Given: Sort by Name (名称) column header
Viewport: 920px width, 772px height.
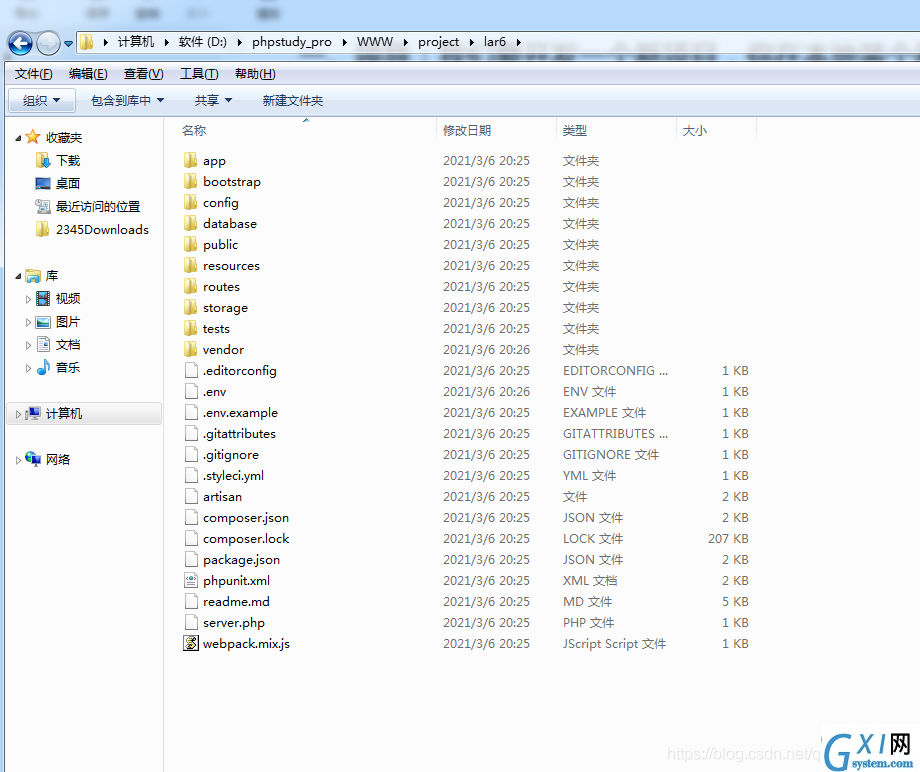Looking at the screenshot, I should pos(194,130).
